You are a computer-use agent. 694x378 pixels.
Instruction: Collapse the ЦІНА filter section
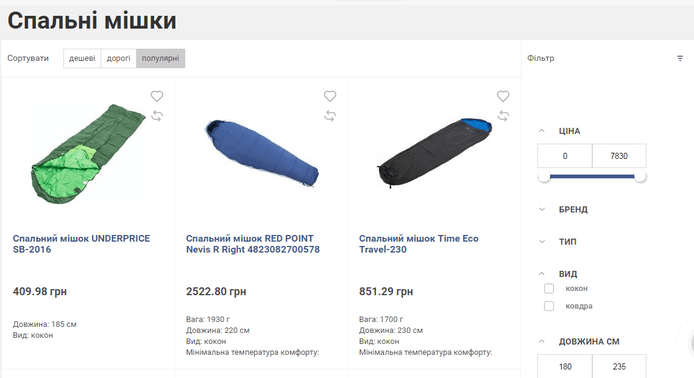coord(541,131)
